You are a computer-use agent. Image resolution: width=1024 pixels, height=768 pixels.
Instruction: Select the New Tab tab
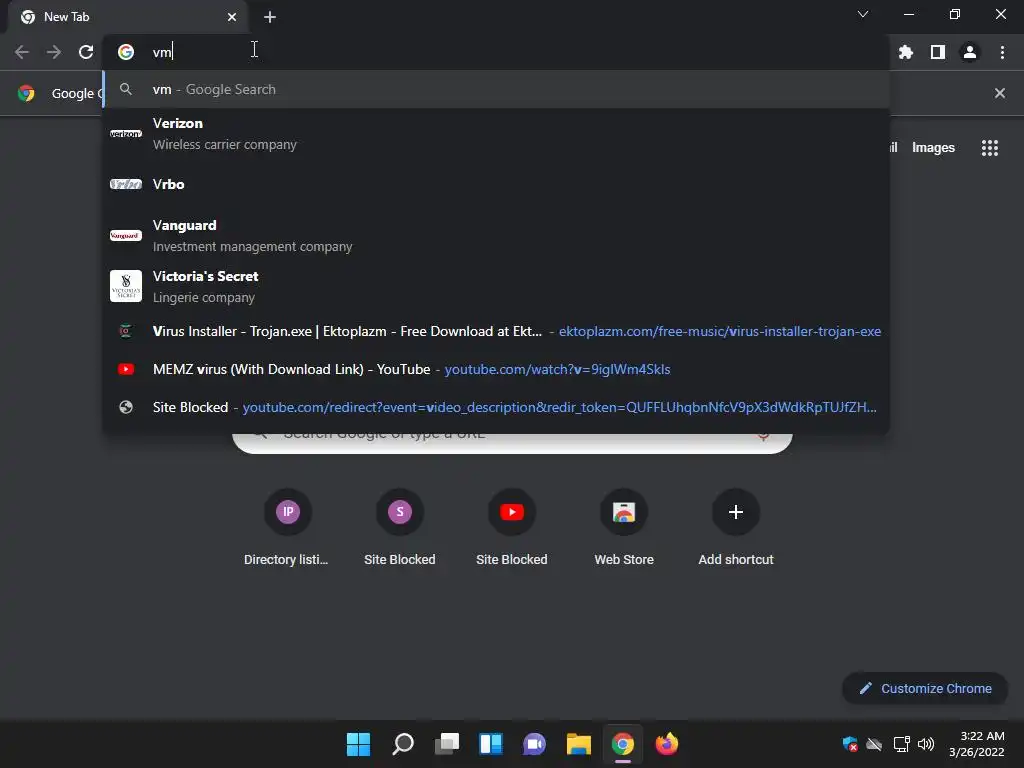click(129, 17)
